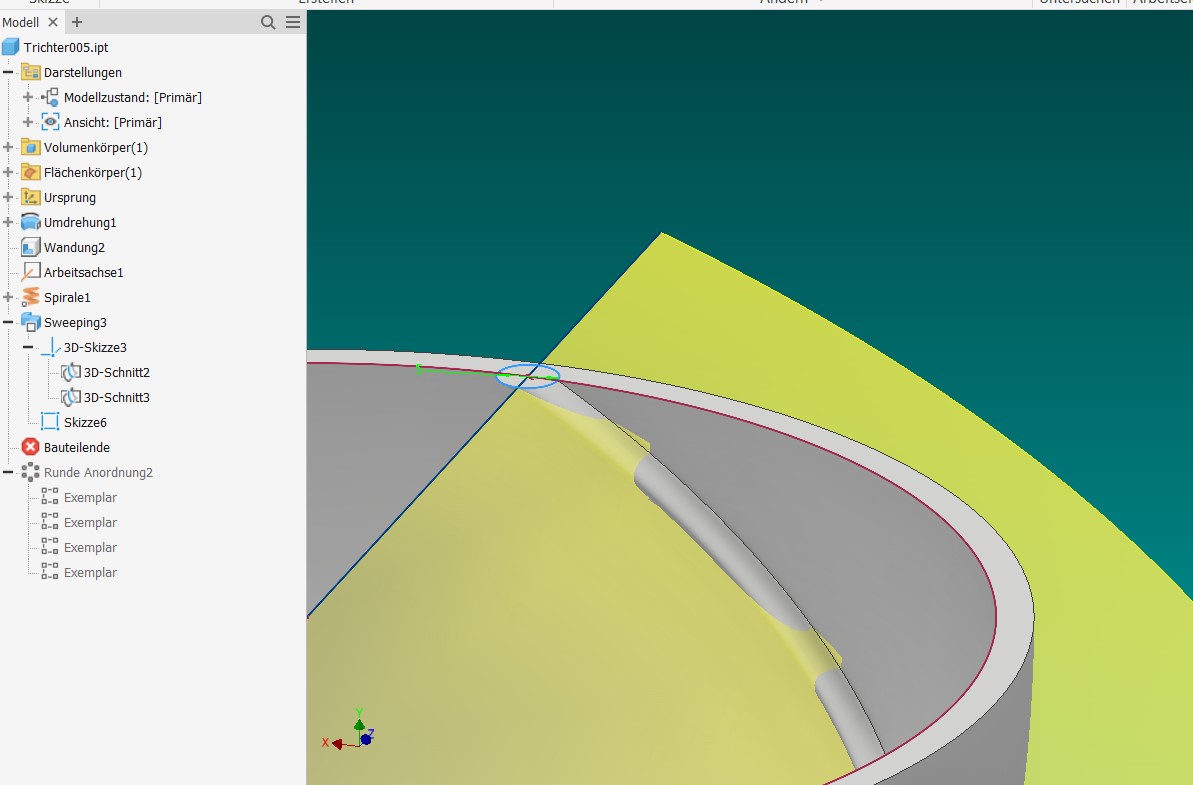Click the 3D-Skizze3 sketch icon

(50, 348)
